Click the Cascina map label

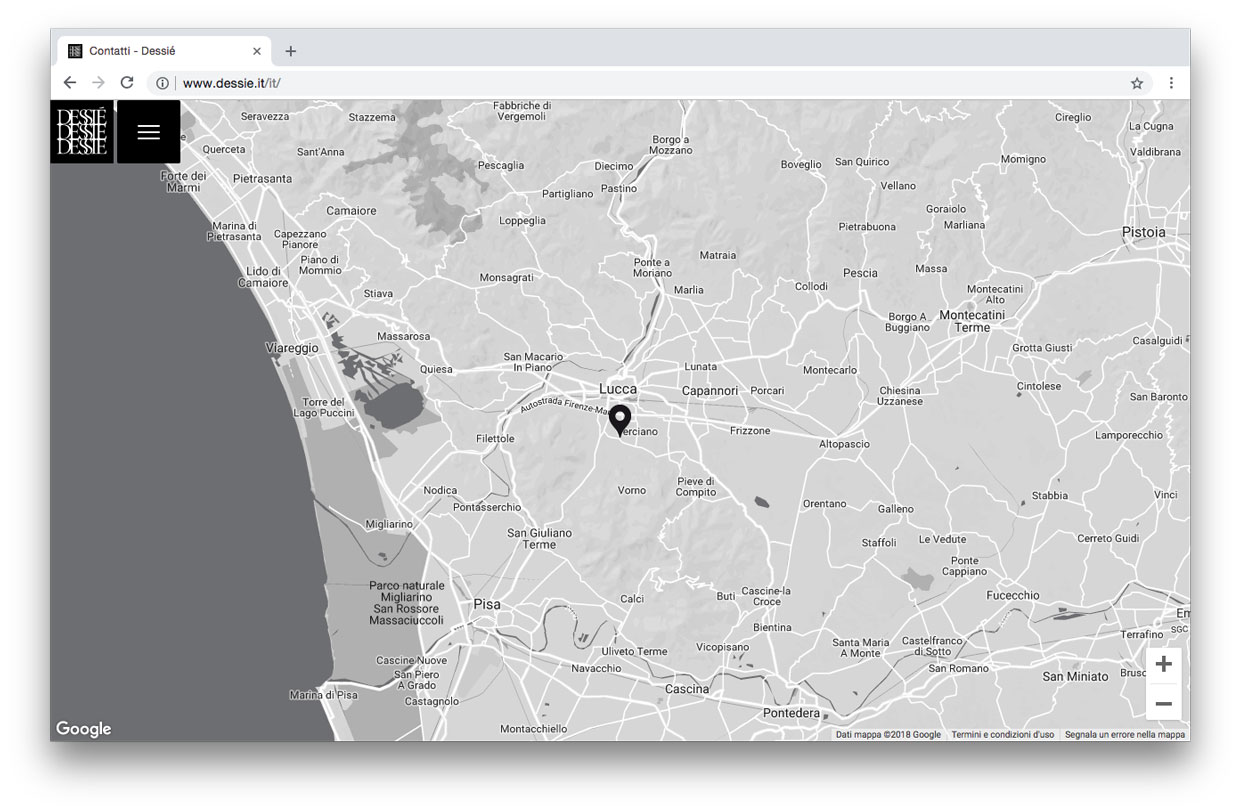(687, 689)
